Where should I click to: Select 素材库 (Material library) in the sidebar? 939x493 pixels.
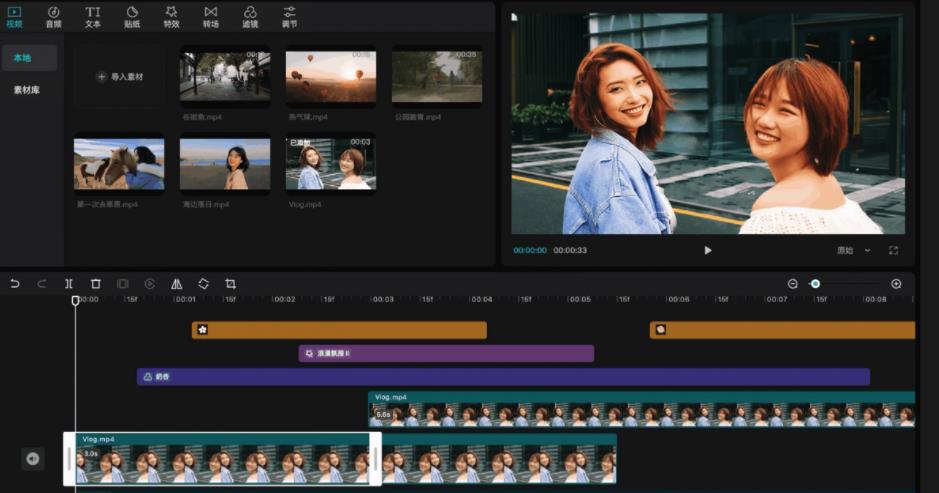click(27, 90)
